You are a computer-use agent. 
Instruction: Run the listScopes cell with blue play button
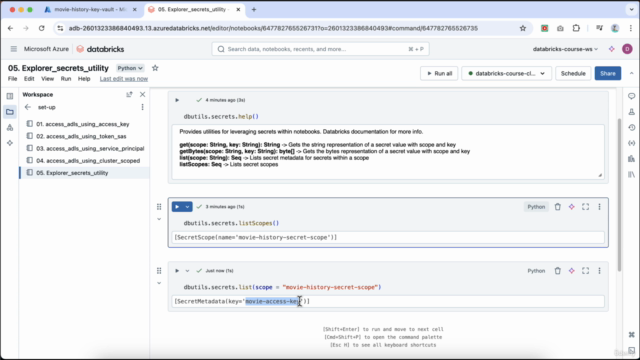(177, 207)
